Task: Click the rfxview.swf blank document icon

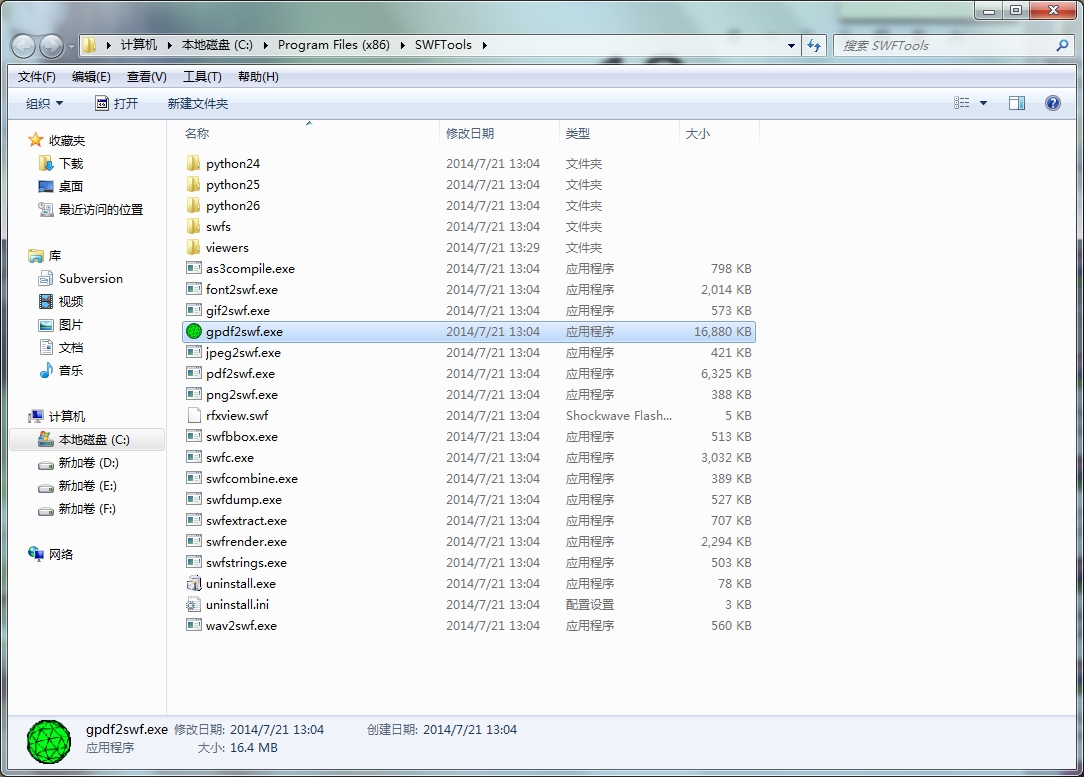Action: click(194, 415)
